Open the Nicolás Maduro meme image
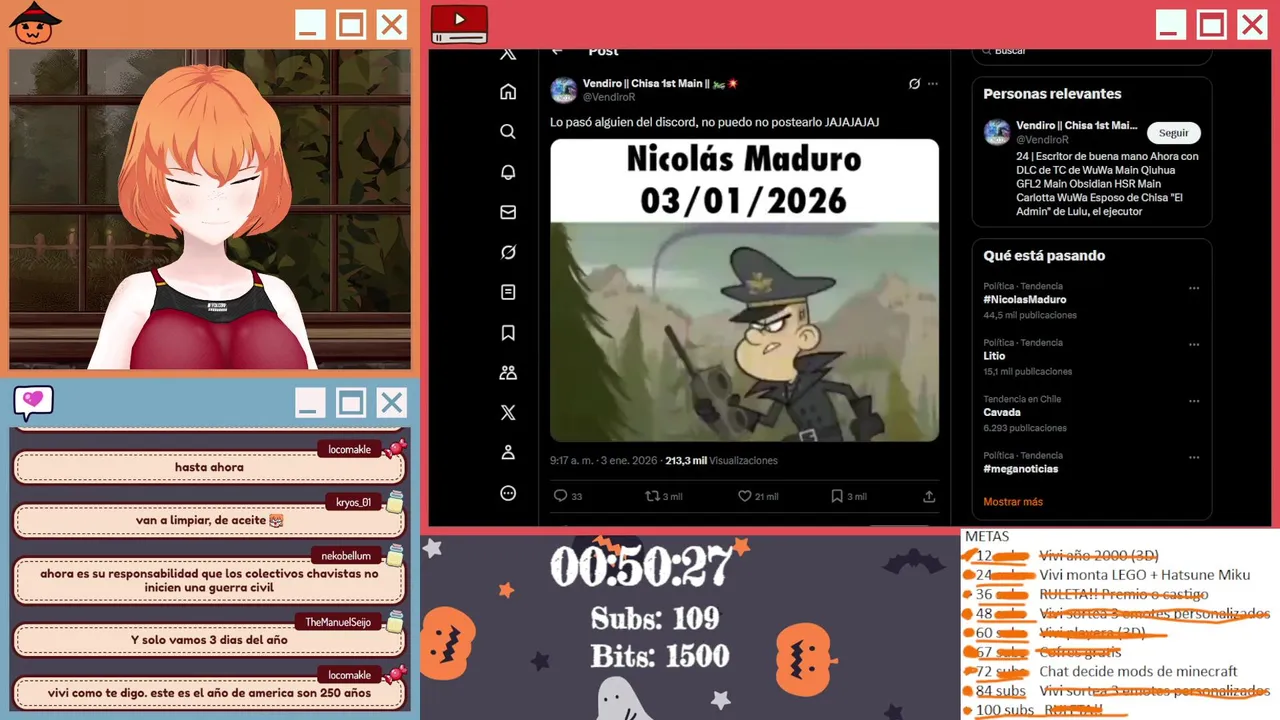 [744, 290]
